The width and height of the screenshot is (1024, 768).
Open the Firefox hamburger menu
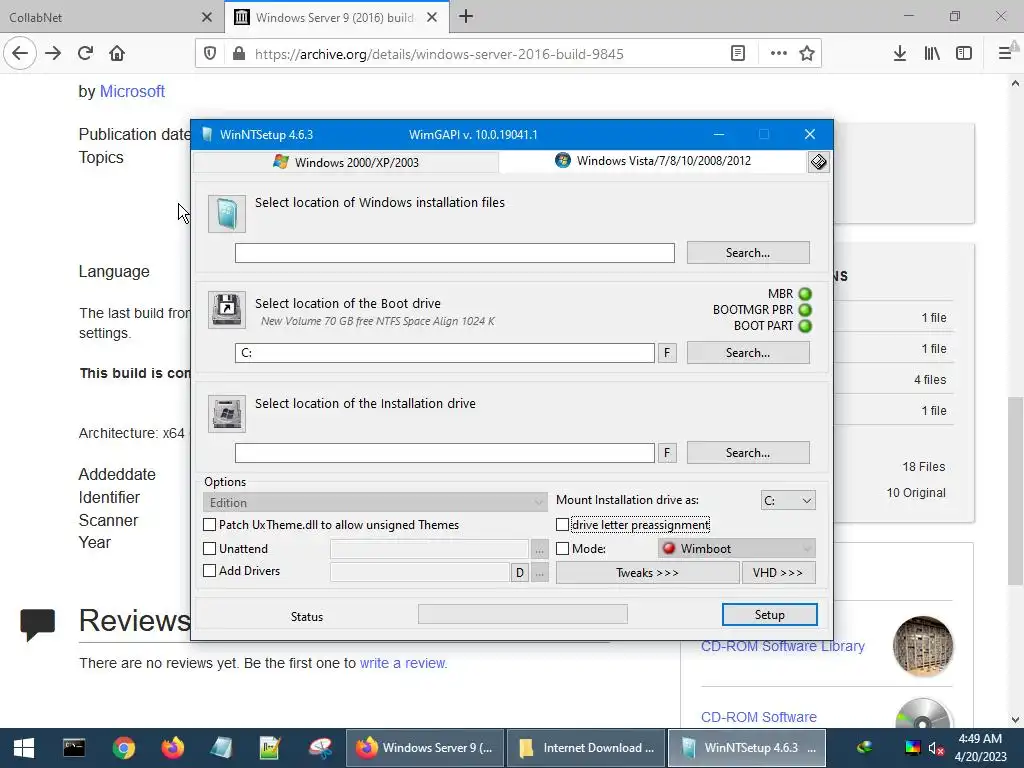coord(1005,54)
